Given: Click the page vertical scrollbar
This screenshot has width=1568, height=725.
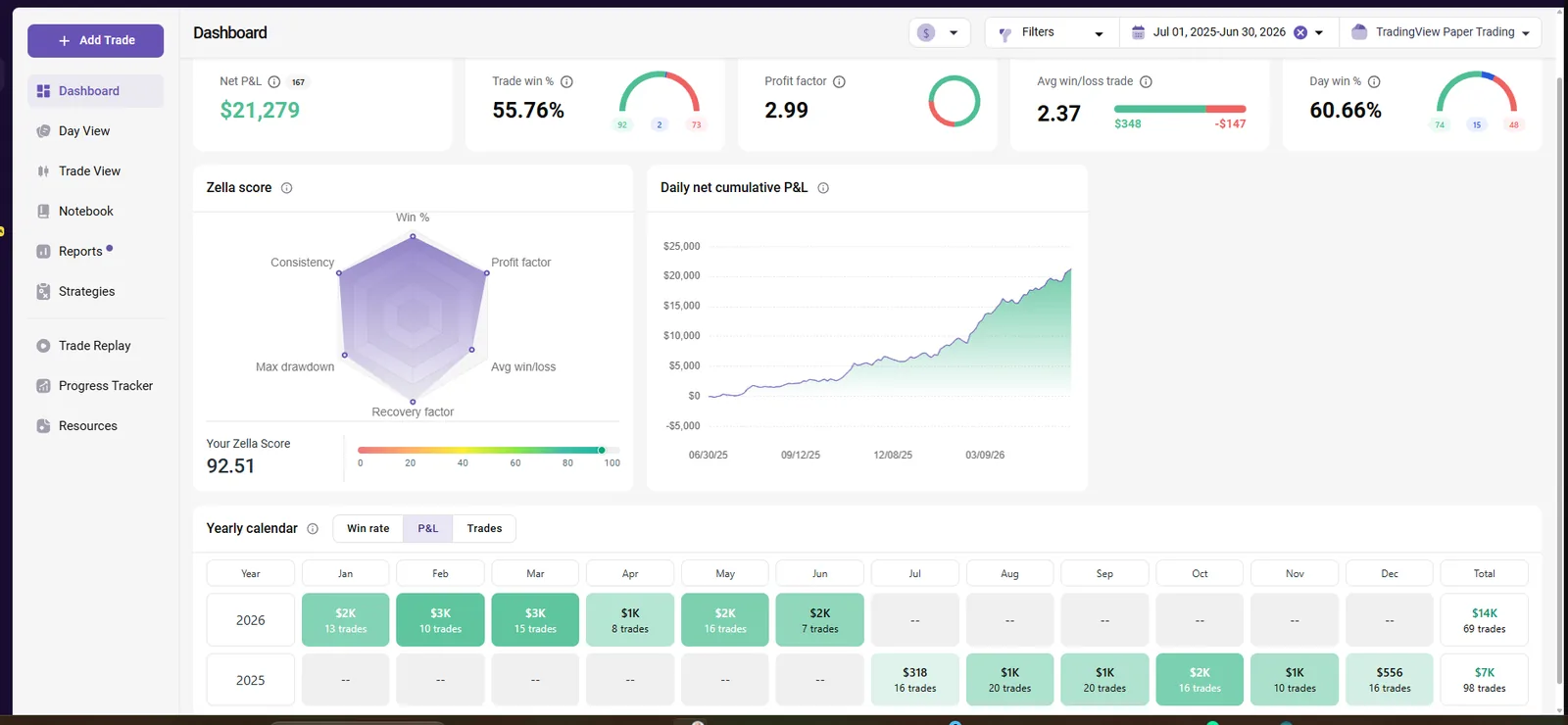Looking at the screenshot, I should [1560, 382].
